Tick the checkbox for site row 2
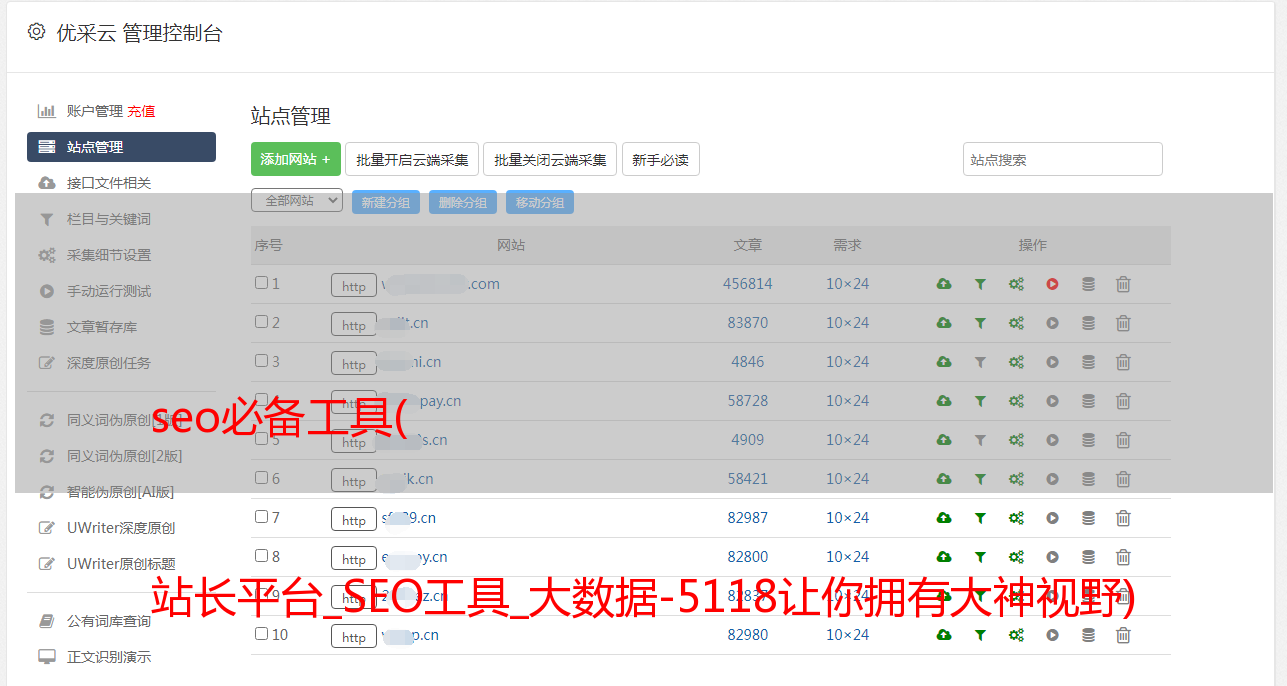1287x686 pixels. (261, 322)
